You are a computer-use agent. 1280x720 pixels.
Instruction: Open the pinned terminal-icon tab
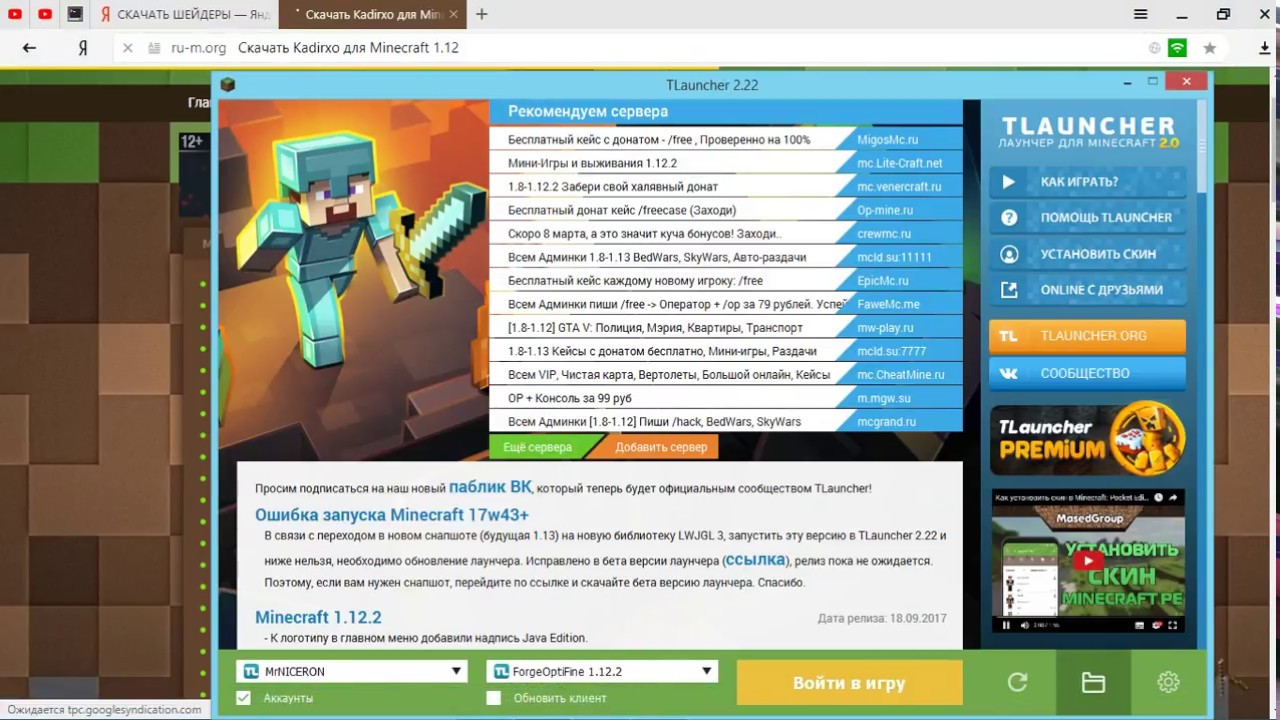(75, 14)
